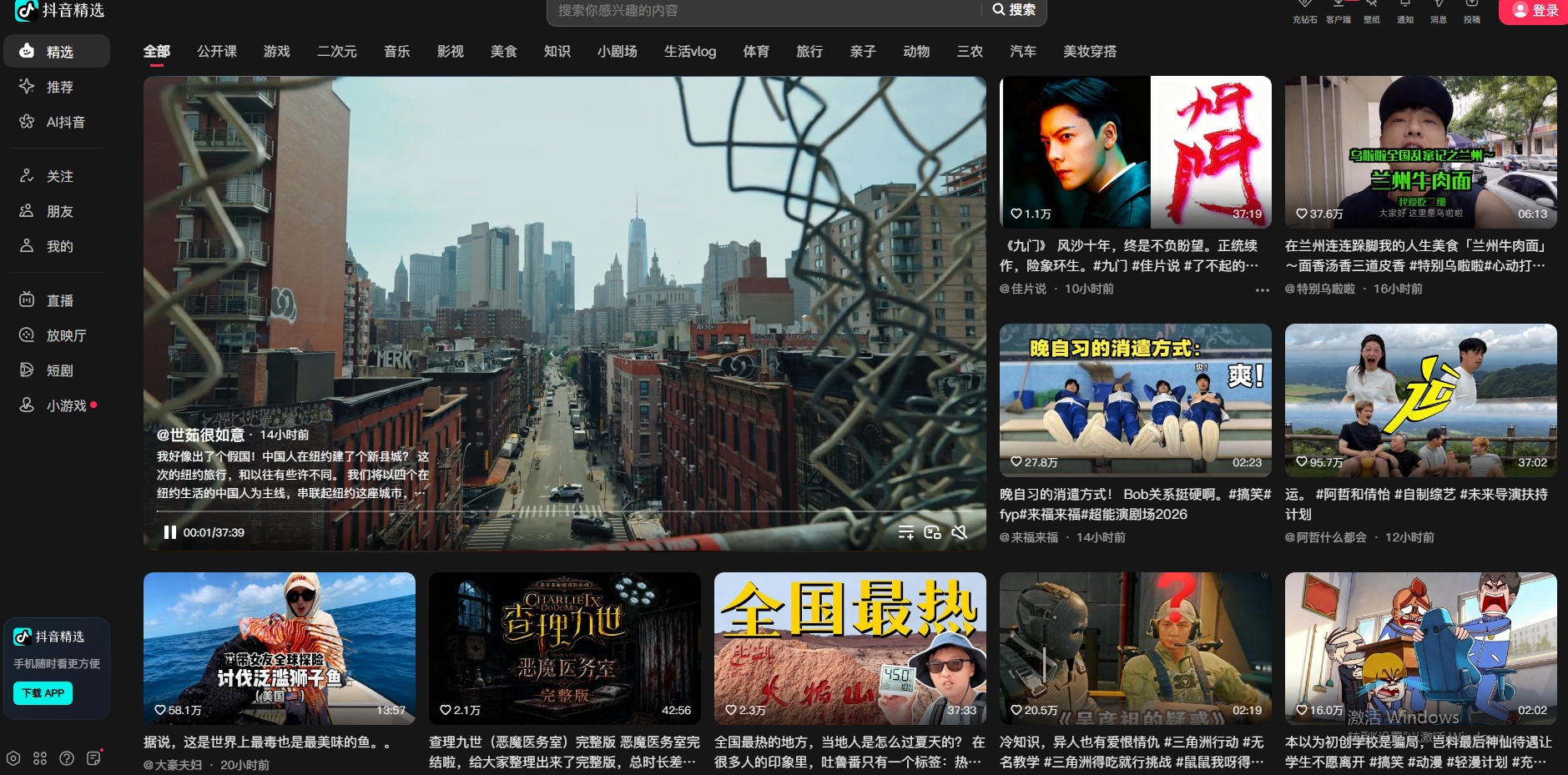Open the 动物 tab
The width and height of the screenshot is (1568, 775).
916,52
